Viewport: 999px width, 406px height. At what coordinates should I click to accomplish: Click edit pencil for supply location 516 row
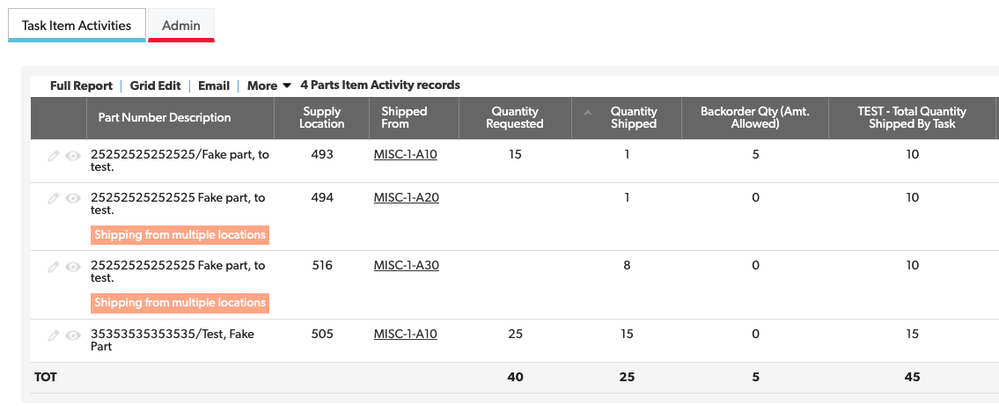tap(54, 266)
